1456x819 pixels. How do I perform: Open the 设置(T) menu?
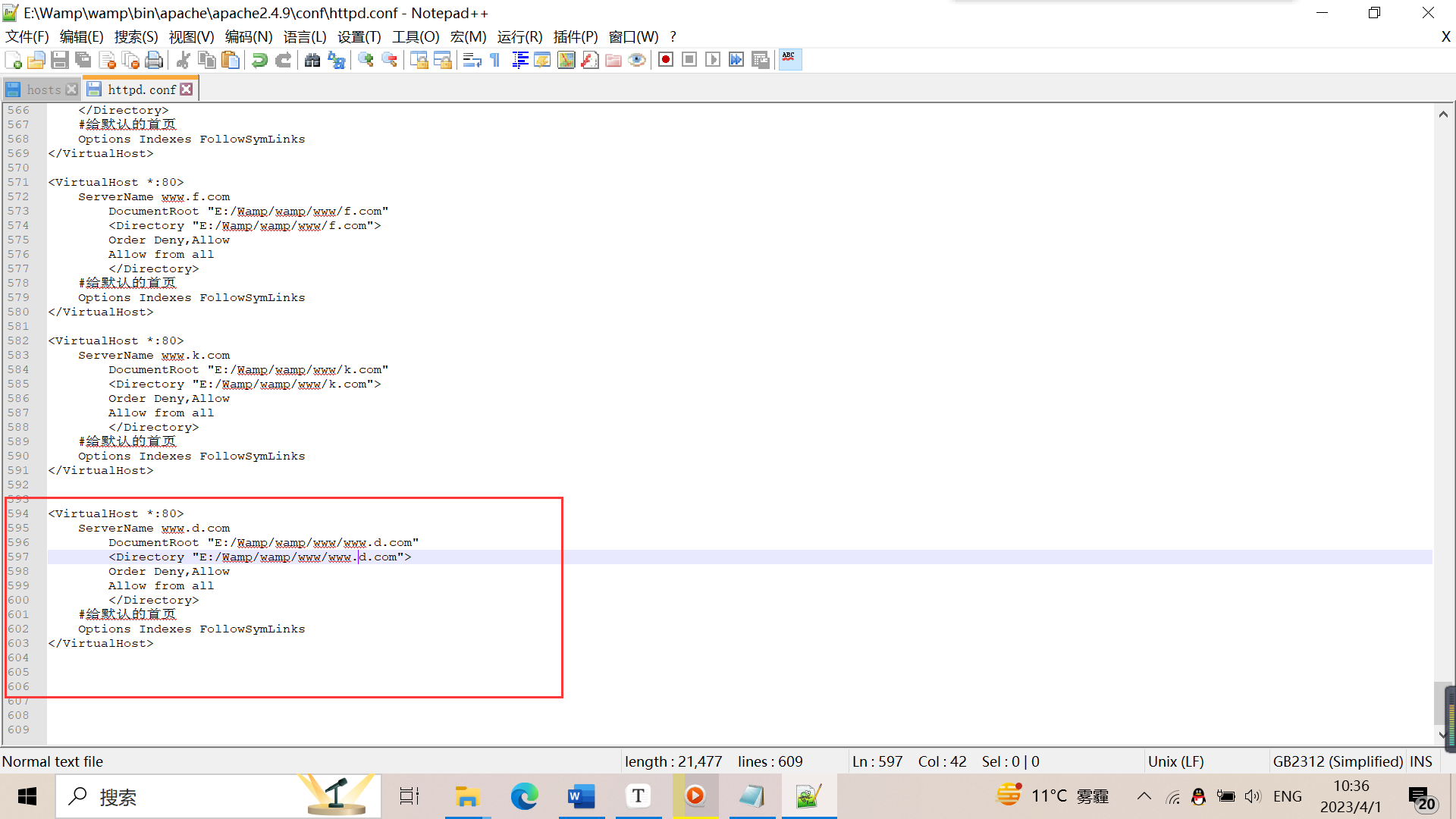coord(359,36)
